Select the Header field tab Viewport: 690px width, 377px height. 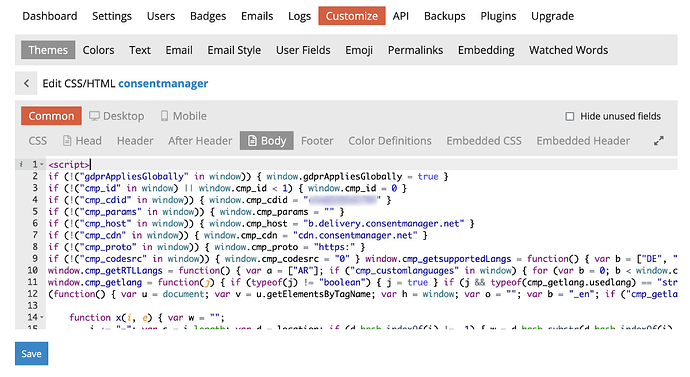pos(135,141)
